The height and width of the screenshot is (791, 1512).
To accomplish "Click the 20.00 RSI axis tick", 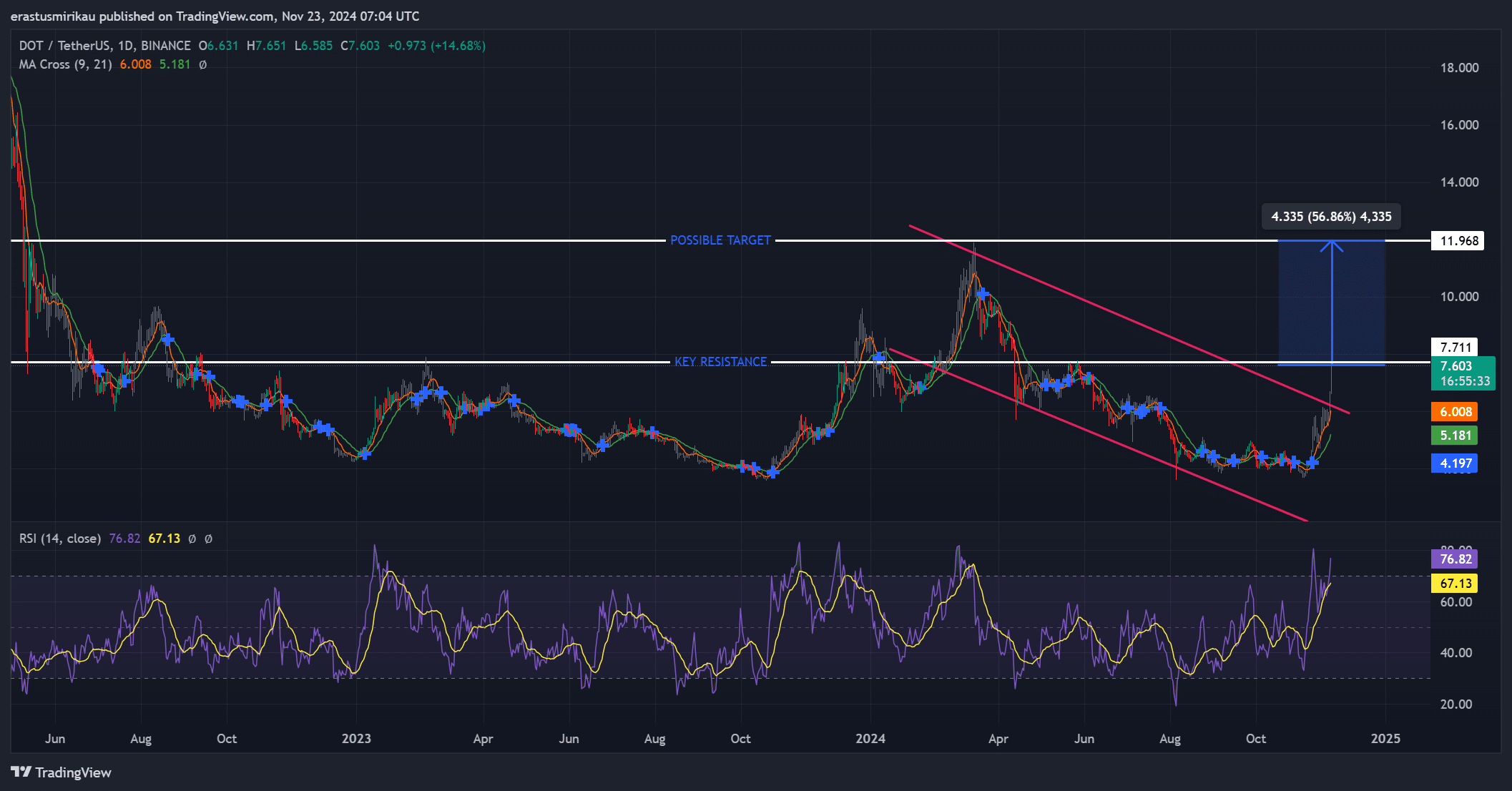I will click(1456, 704).
